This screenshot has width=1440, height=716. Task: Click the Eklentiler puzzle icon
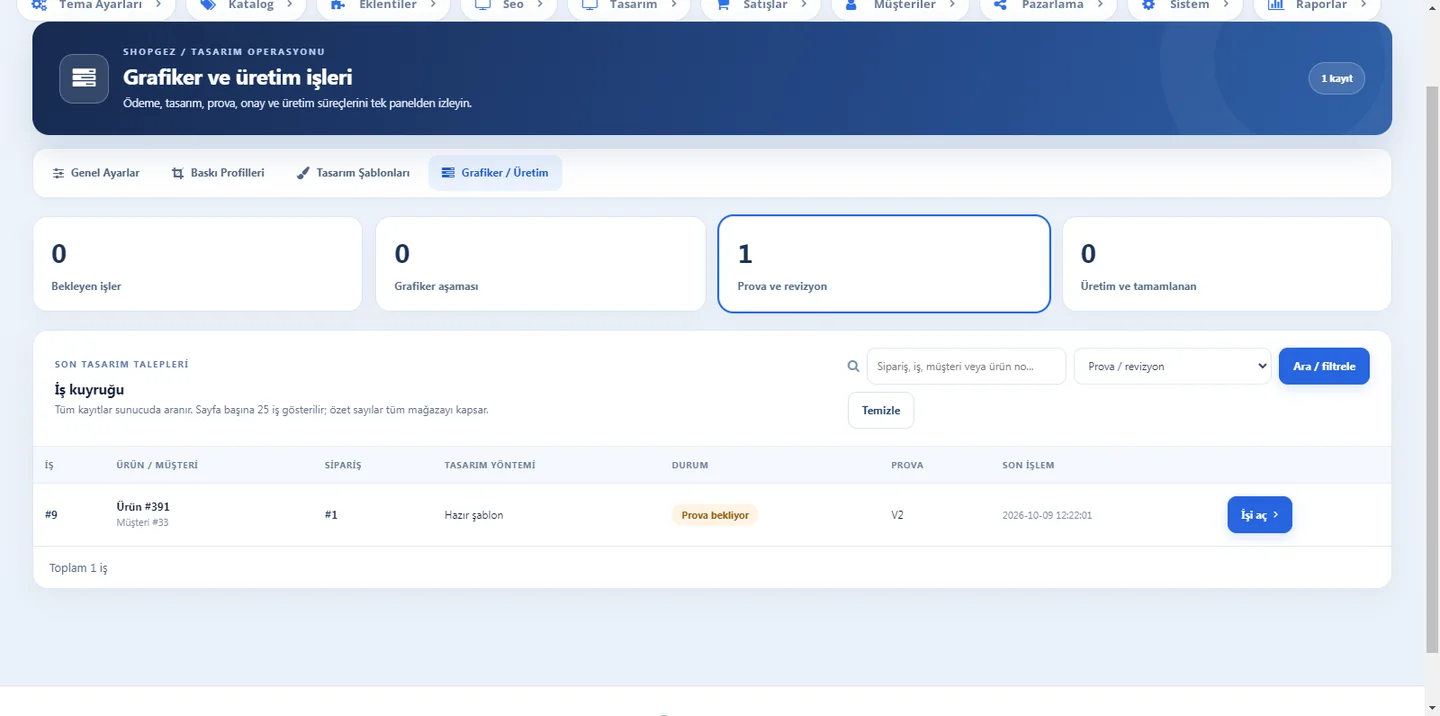(x=339, y=5)
